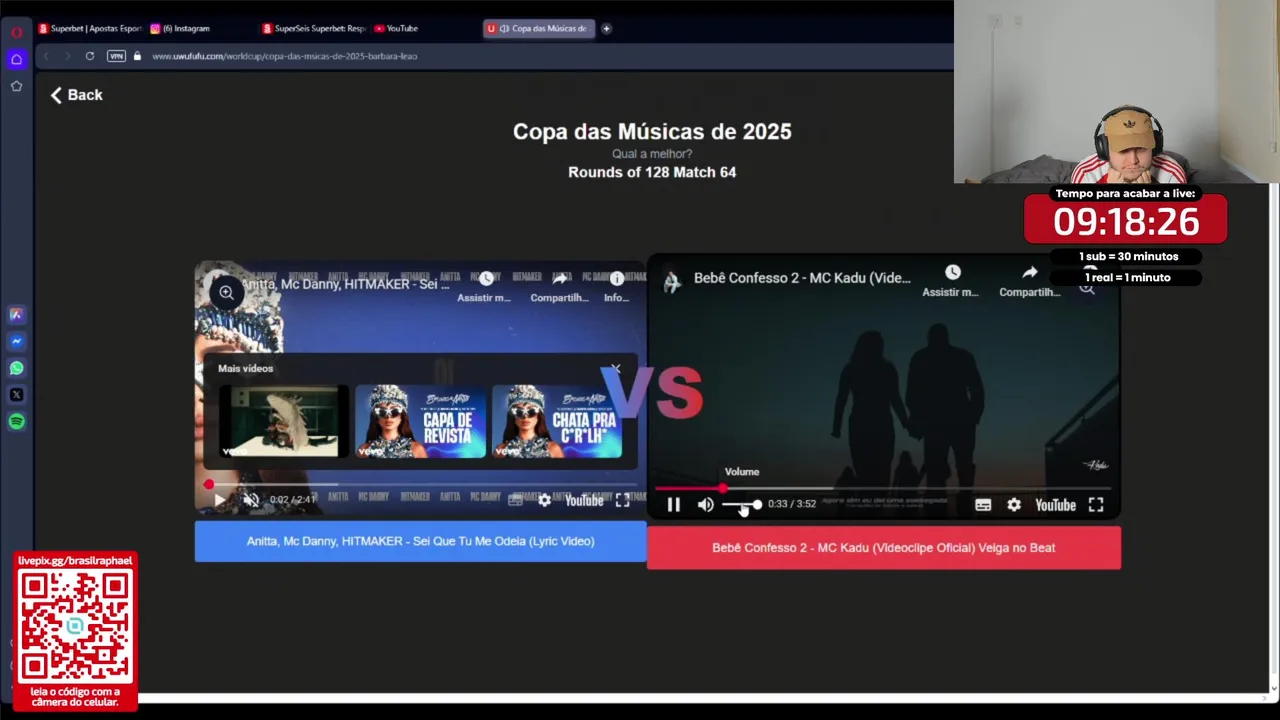Close the Mais vídeos overlay
Screen dimensions: 1280x720
616,369
